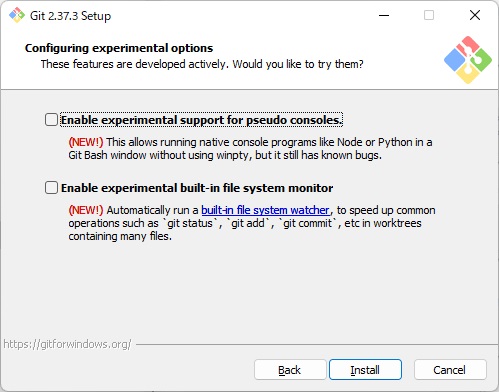Click the greyed-out maximize window icon
The height and width of the screenshot is (392, 499).
429,15
